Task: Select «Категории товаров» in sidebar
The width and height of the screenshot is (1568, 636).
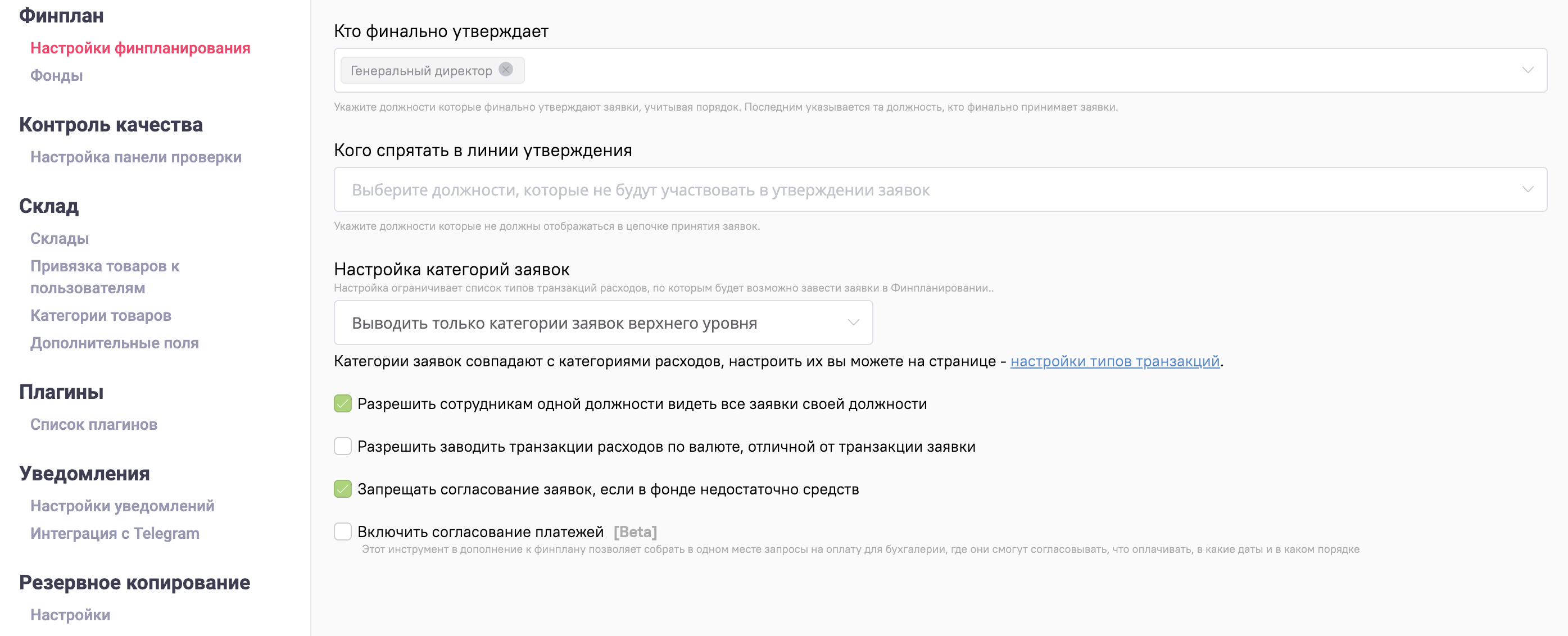Action: (x=101, y=315)
